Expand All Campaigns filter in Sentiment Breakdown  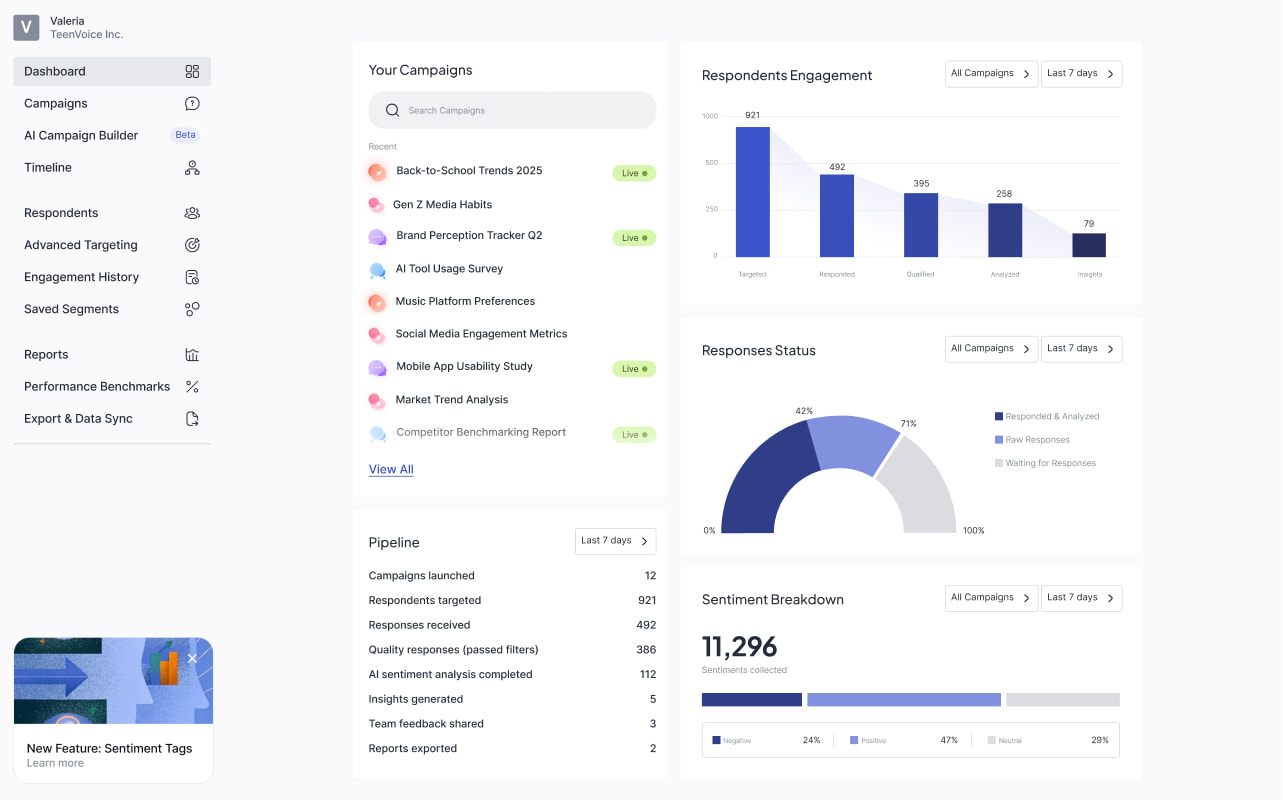point(990,598)
